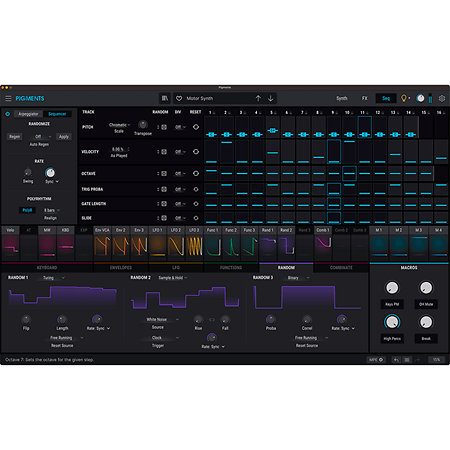This screenshot has width=450, height=450.
Task: Click the Realign button
Action: click(51, 218)
